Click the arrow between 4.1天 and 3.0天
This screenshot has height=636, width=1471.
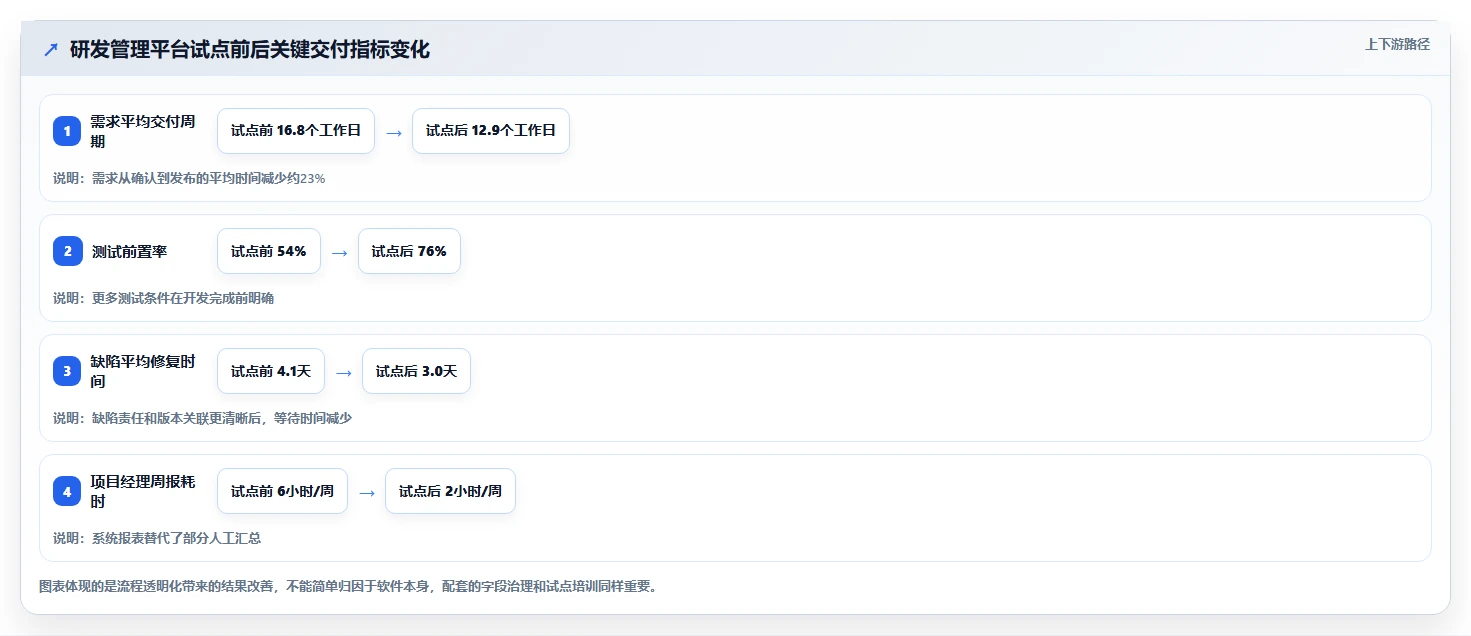pyautogui.click(x=344, y=372)
